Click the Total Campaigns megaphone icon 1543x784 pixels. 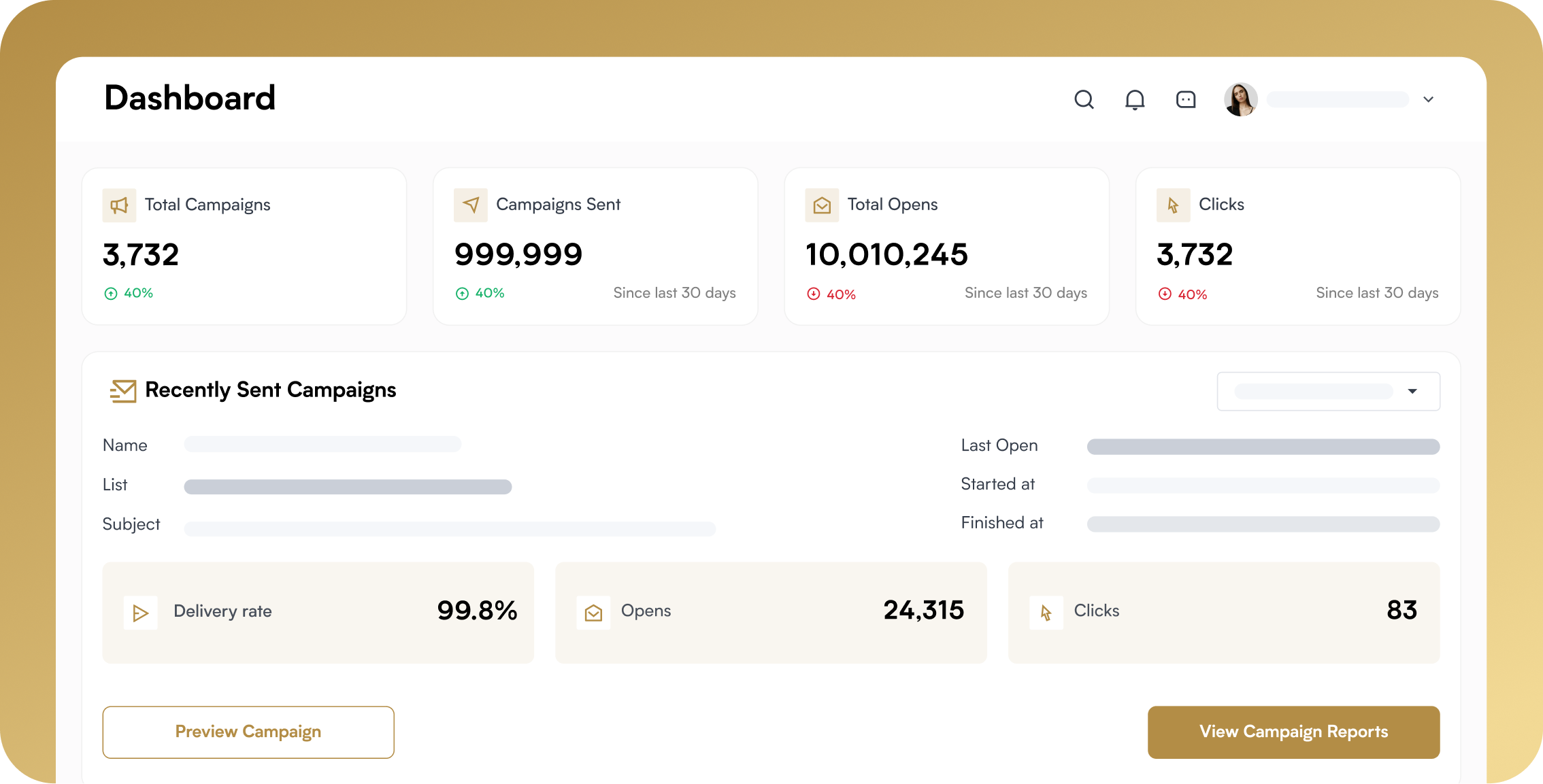click(x=119, y=205)
